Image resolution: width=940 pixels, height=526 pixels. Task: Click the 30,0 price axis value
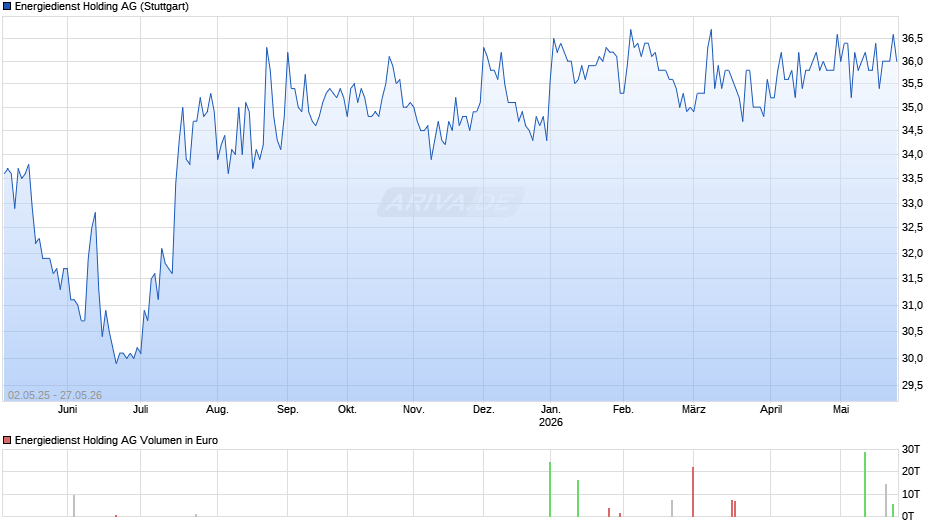[912, 359]
